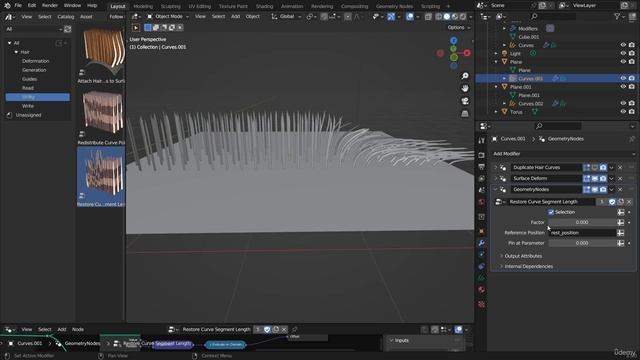Screen dimensions: 640x360
Task: Click the viewport zoom magnifier icon
Action: coord(465,76)
